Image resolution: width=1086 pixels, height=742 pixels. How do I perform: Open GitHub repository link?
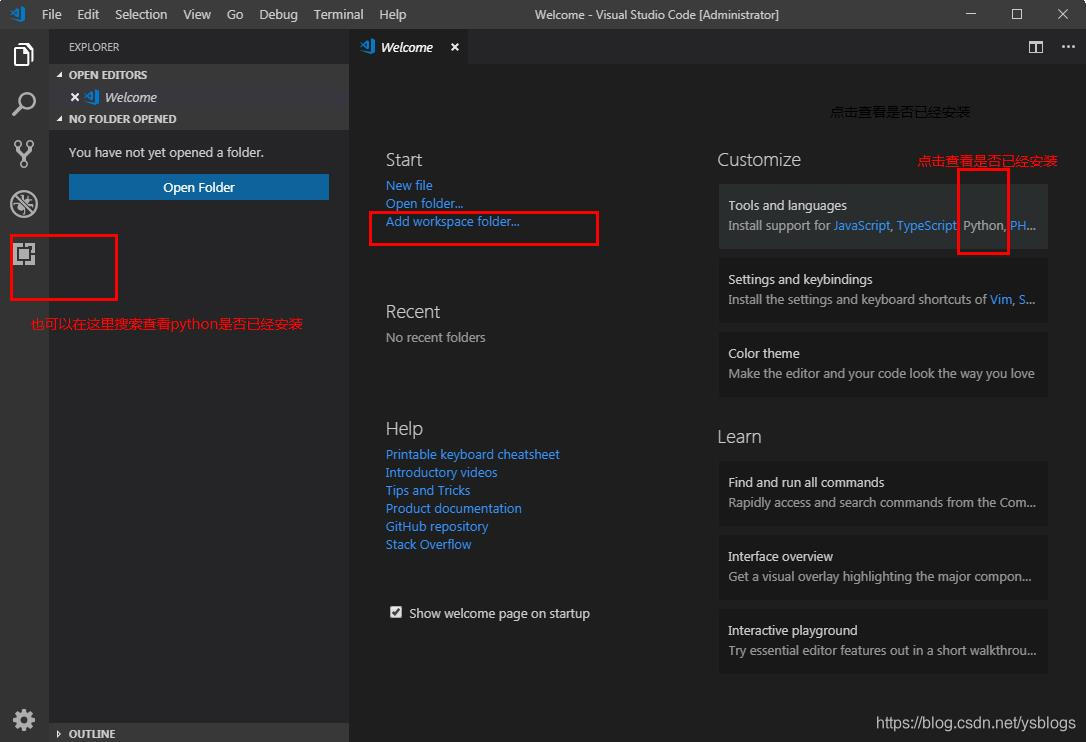[x=436, y=527]
